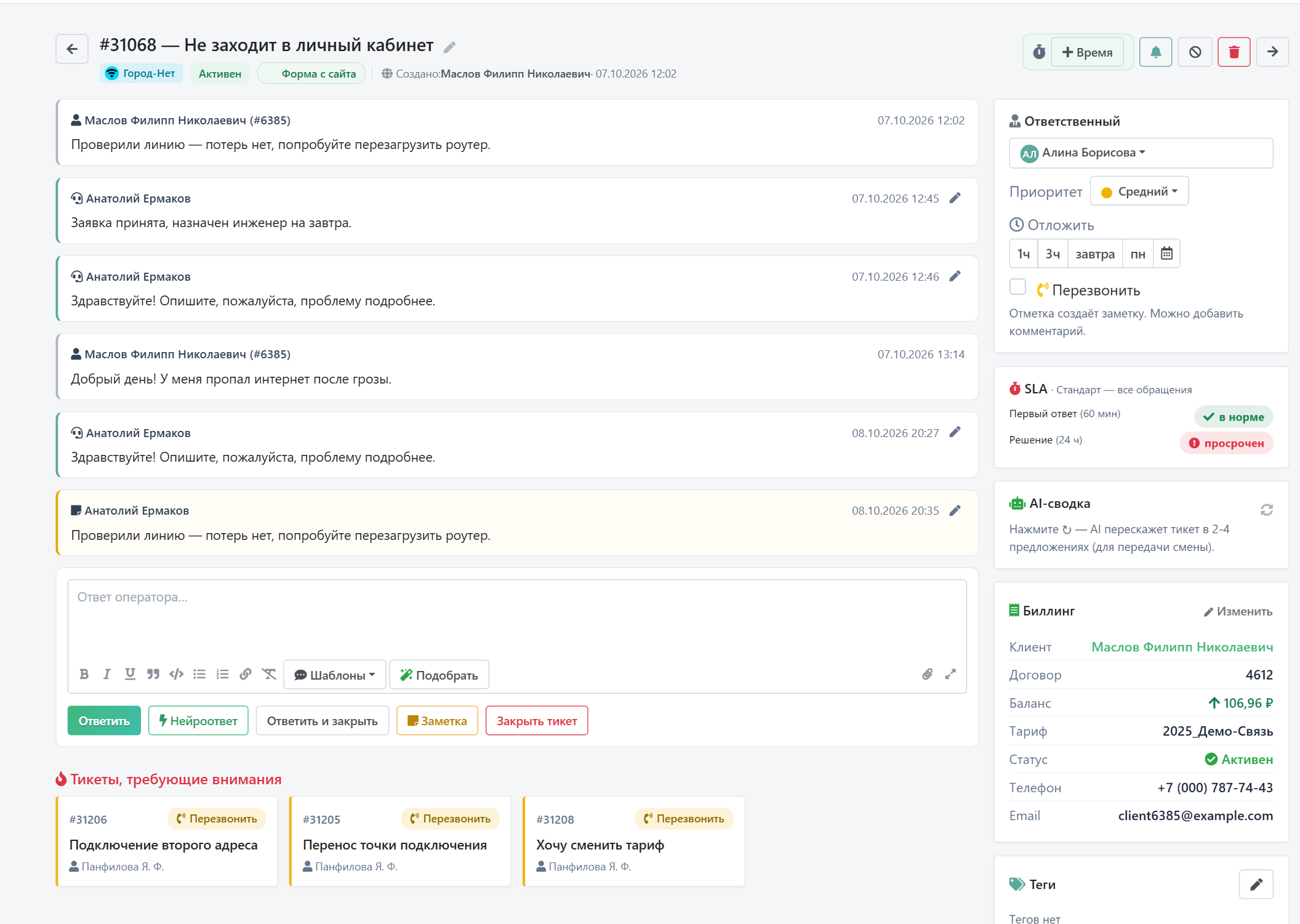Click the notification bell button

tap(1155, 52)
